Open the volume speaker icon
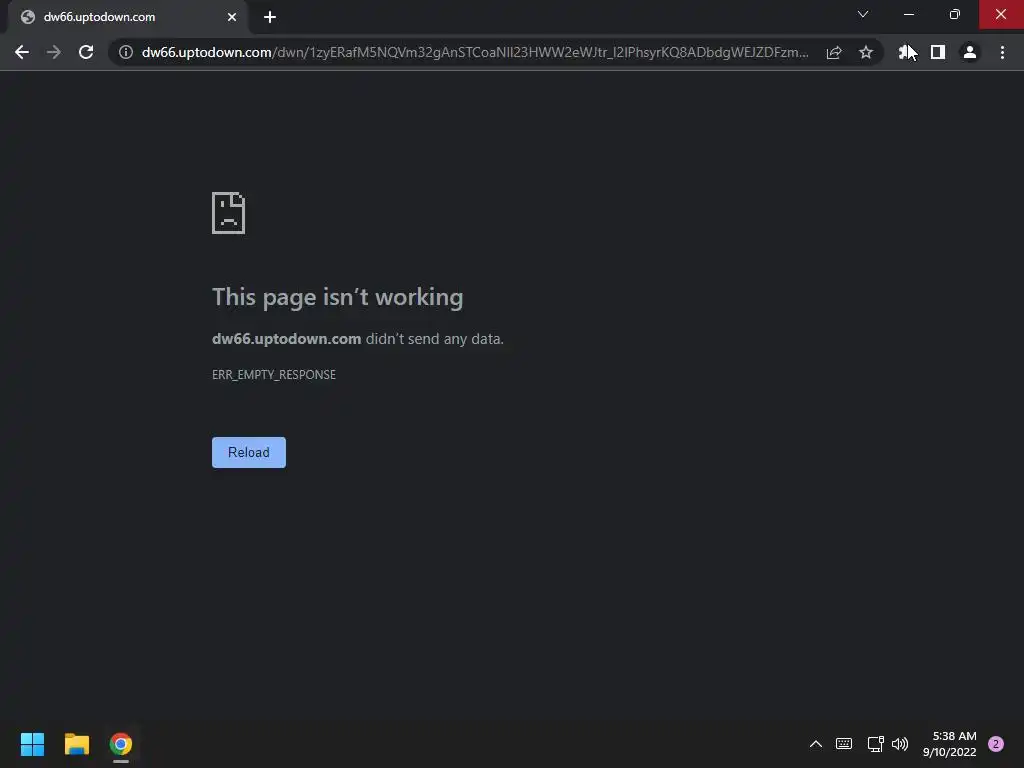The width and height of the screenshot is (1024, 768). point(900,744)
